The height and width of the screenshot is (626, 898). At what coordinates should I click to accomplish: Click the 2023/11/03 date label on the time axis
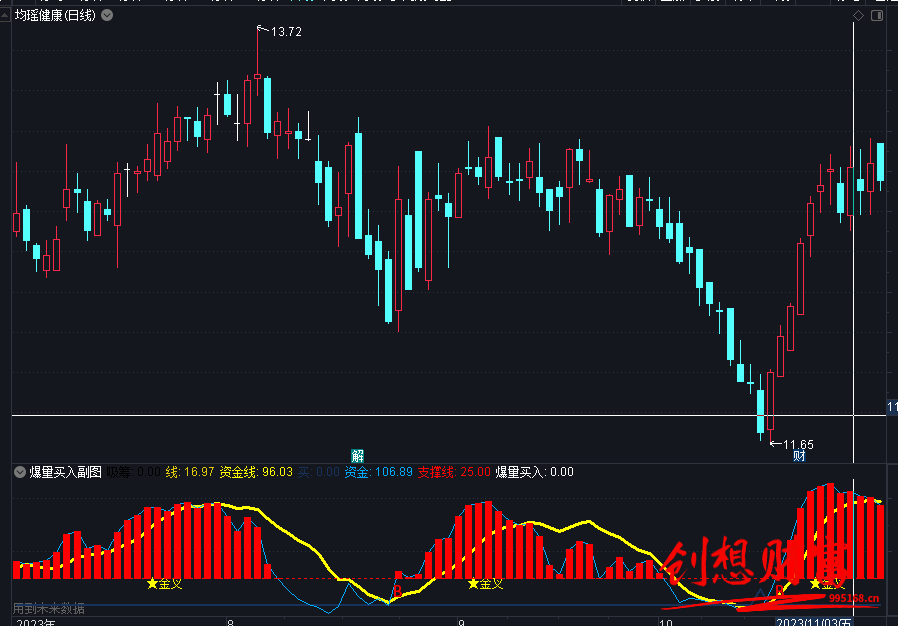pyautogui.click(x=814, y=622)
